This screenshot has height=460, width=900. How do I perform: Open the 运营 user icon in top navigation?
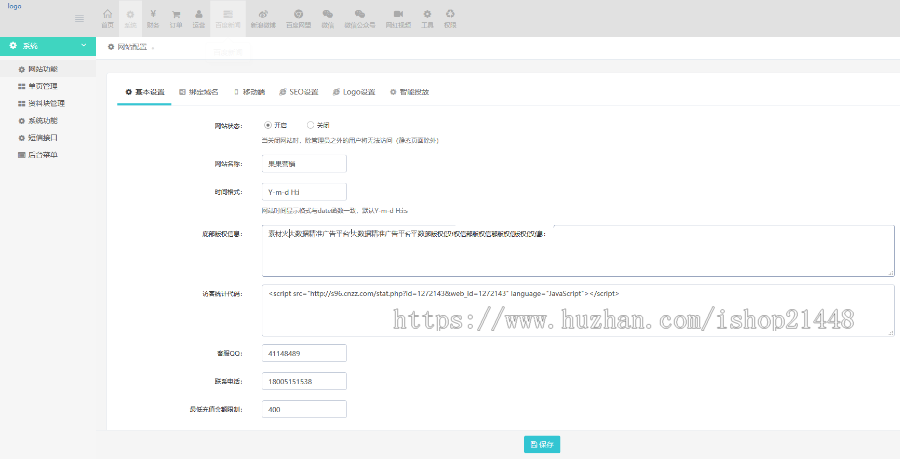click(x=199, y=18)
